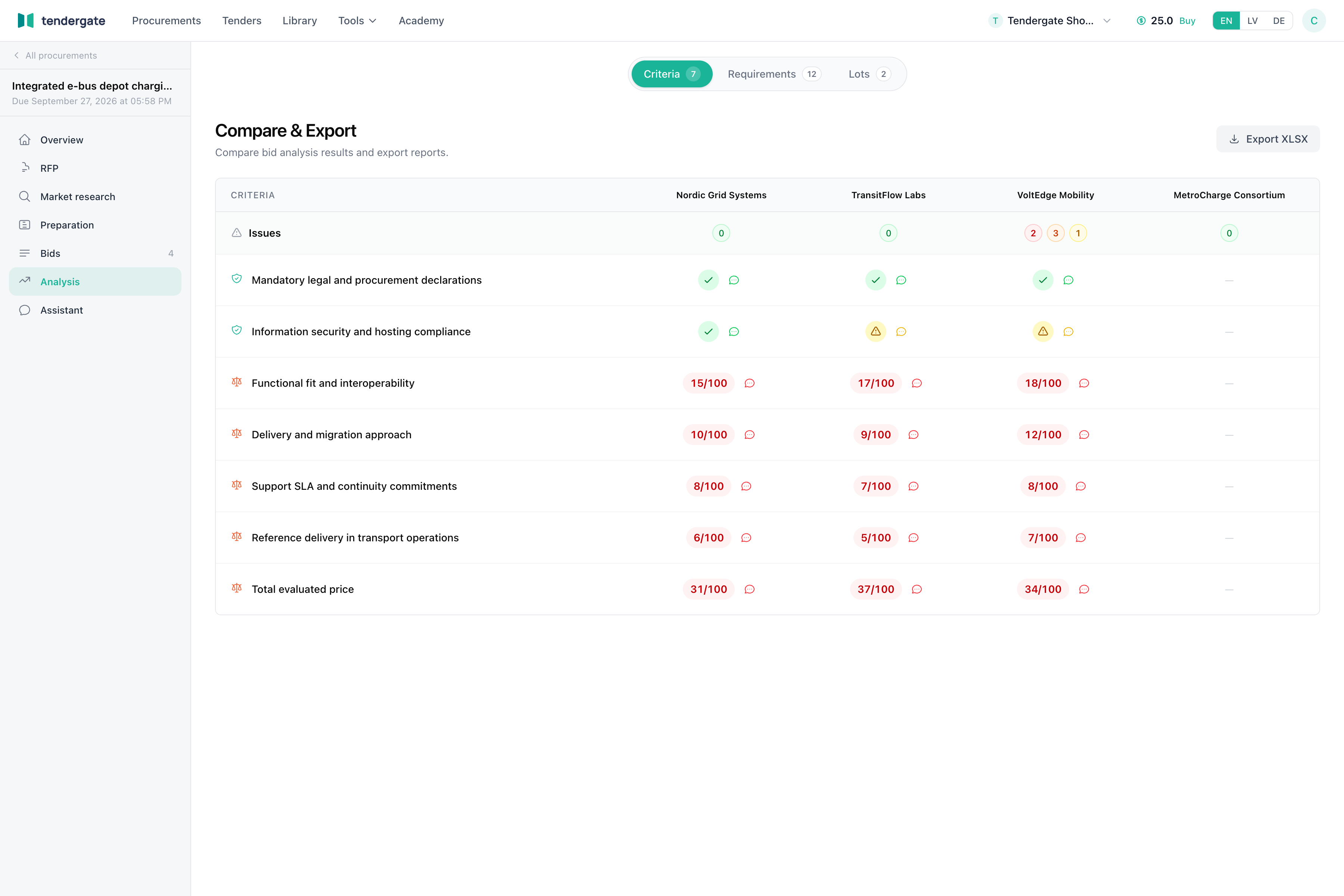
Task: Select the Criteria tab
Action: 672,74
